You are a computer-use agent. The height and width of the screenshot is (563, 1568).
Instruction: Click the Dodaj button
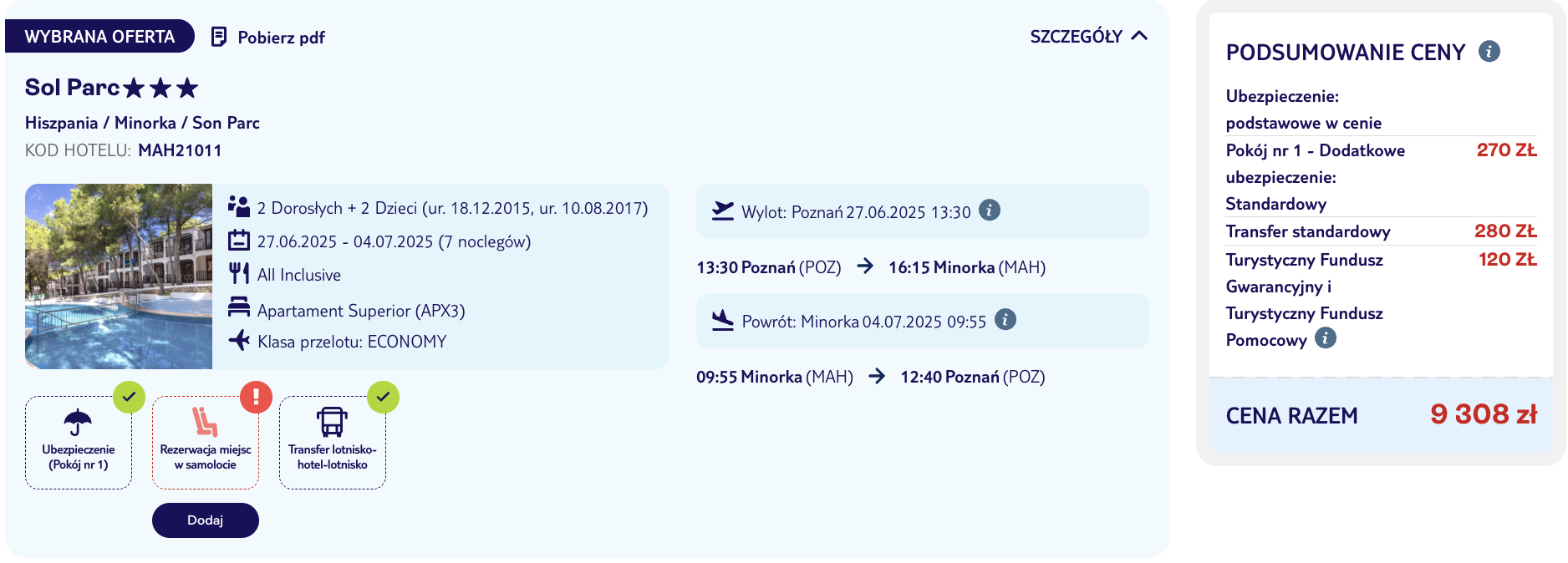point(206,520)
